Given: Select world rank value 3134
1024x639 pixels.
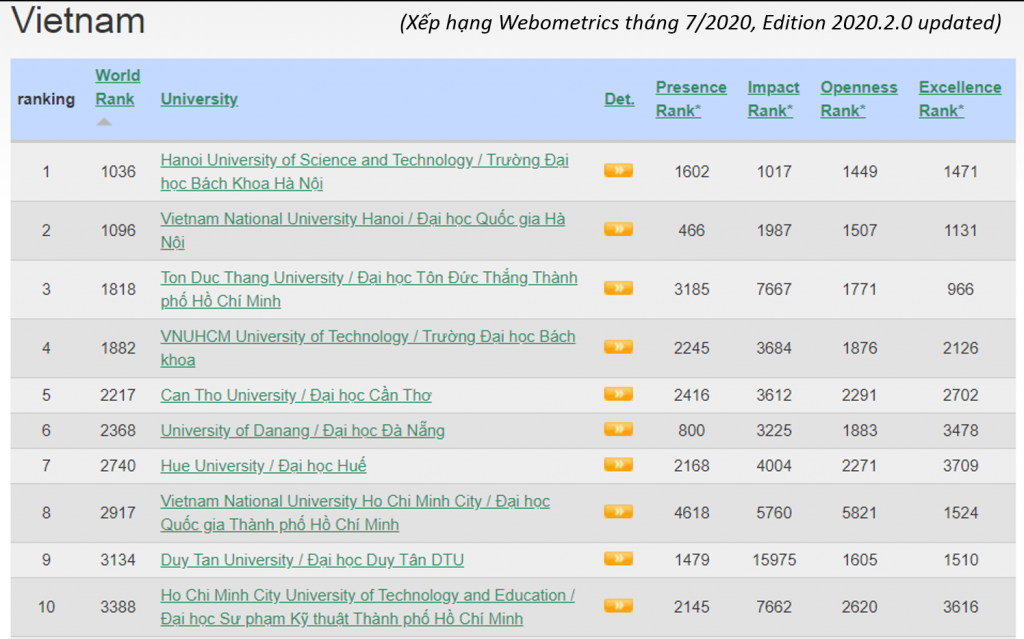Looking at the screenshot, I should click(118, 560).
